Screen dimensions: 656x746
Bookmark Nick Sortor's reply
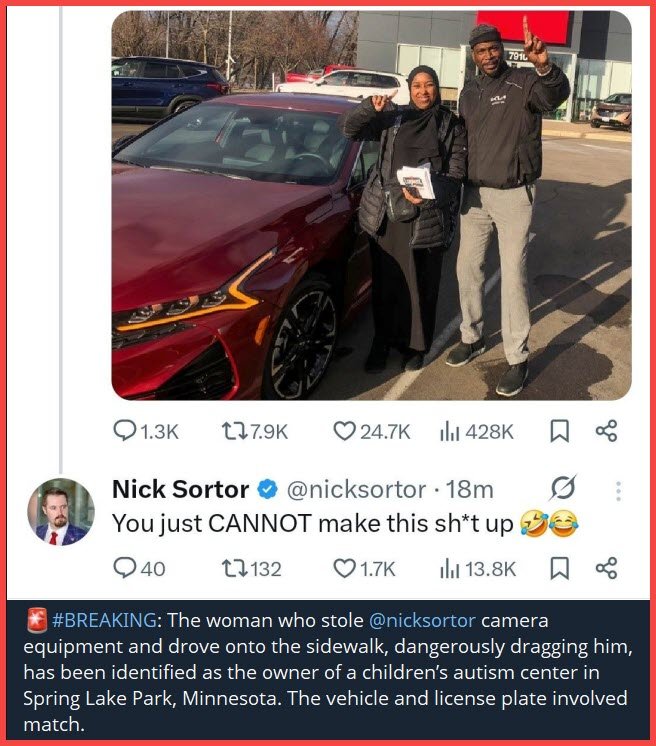point(559,568)
